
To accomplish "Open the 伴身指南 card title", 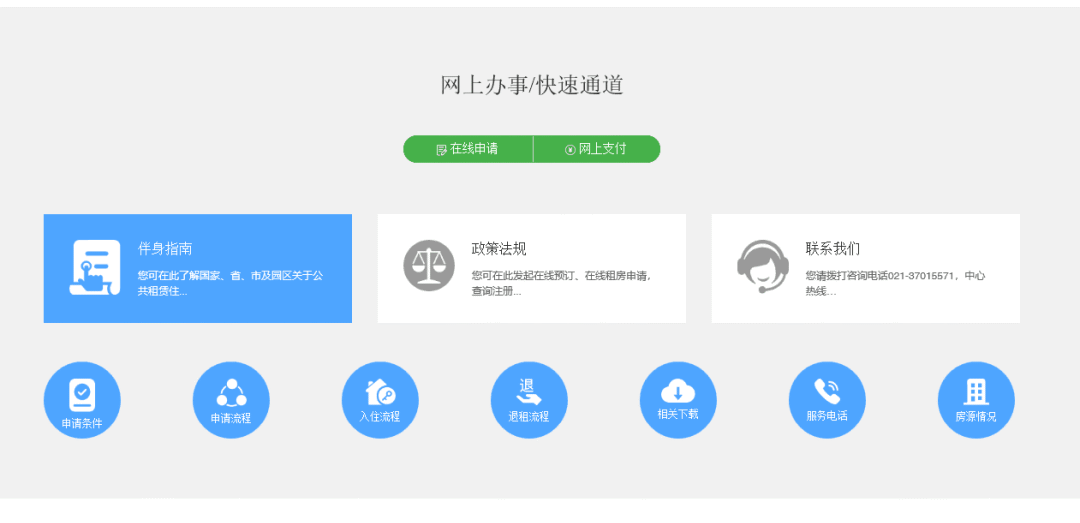I will [165, 249].
